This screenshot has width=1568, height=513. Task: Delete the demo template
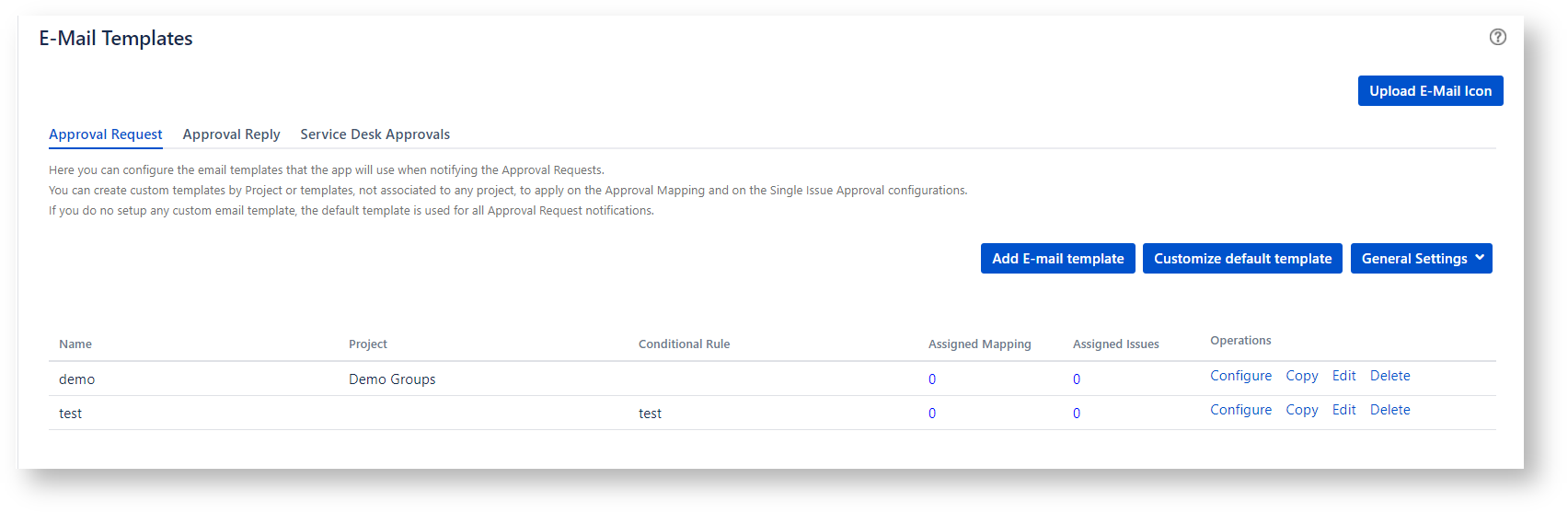pyautogui.click(x=1389, y=376)
